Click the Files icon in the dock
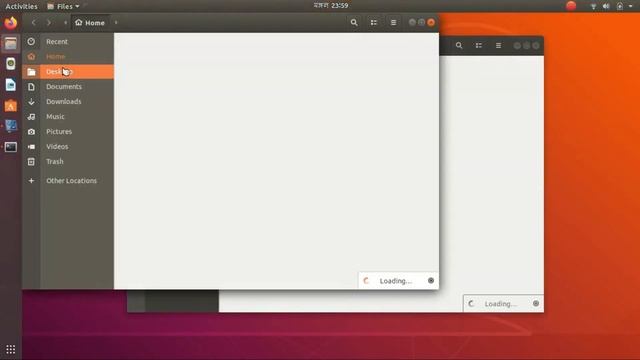The image size is (640, 360). tap(11, 43)
